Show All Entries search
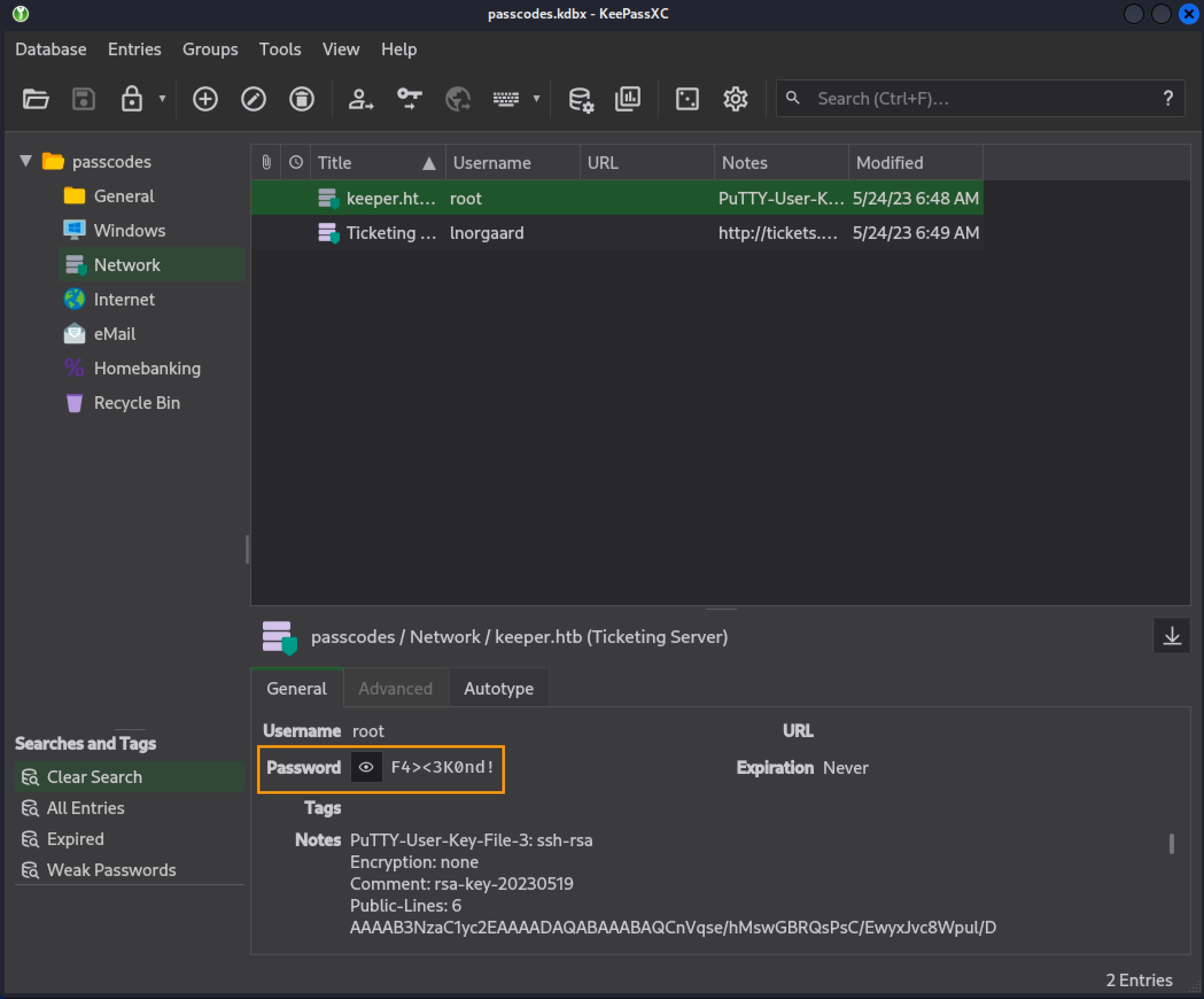The height and width of the screenshot is (999, 1204). pos(129,808)
